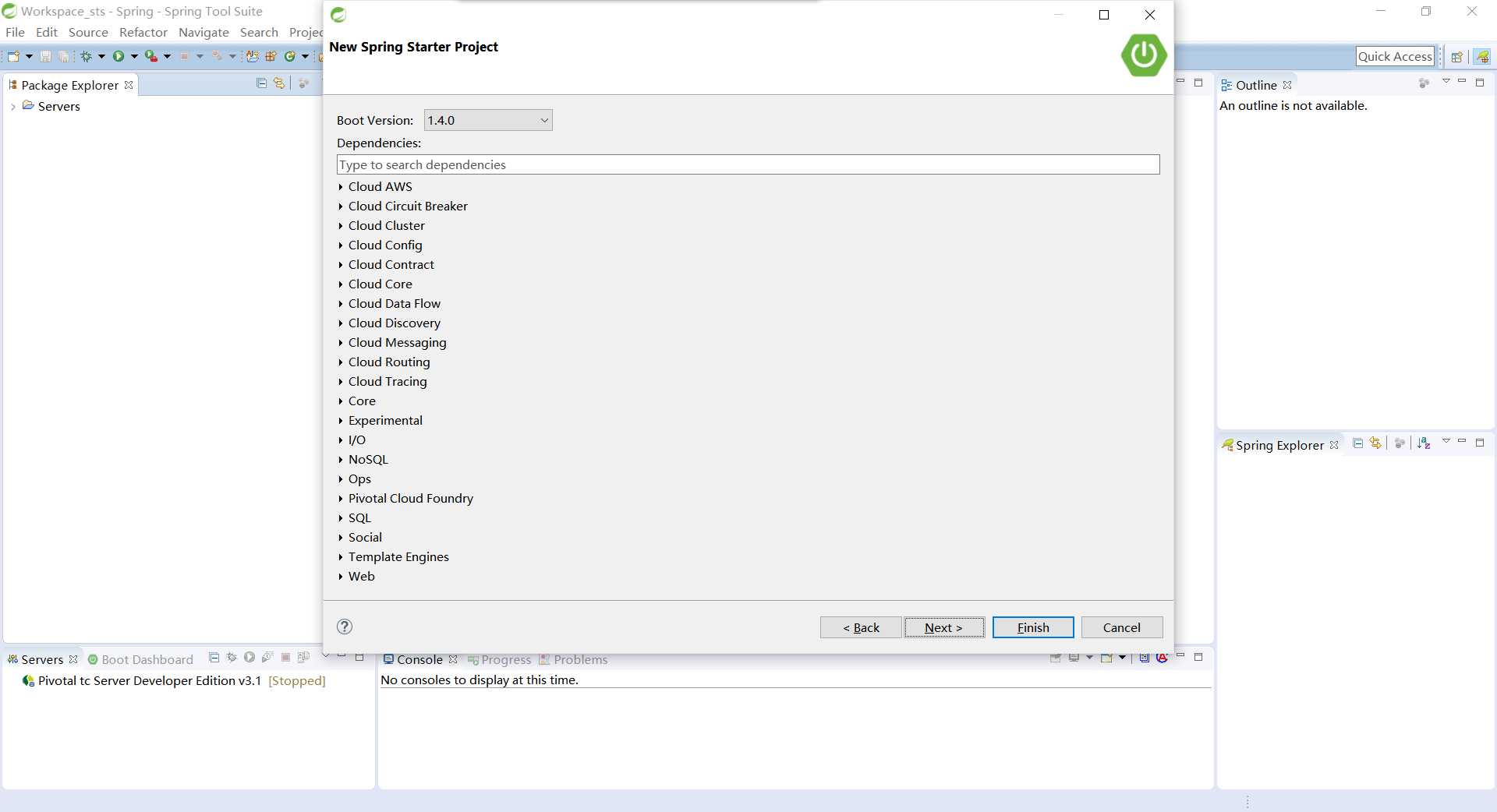Viewport: 1497px width, 812px height.
Task: Select the Spring perspective icon
Action: pyautogui.click(x=1482, y=56)
